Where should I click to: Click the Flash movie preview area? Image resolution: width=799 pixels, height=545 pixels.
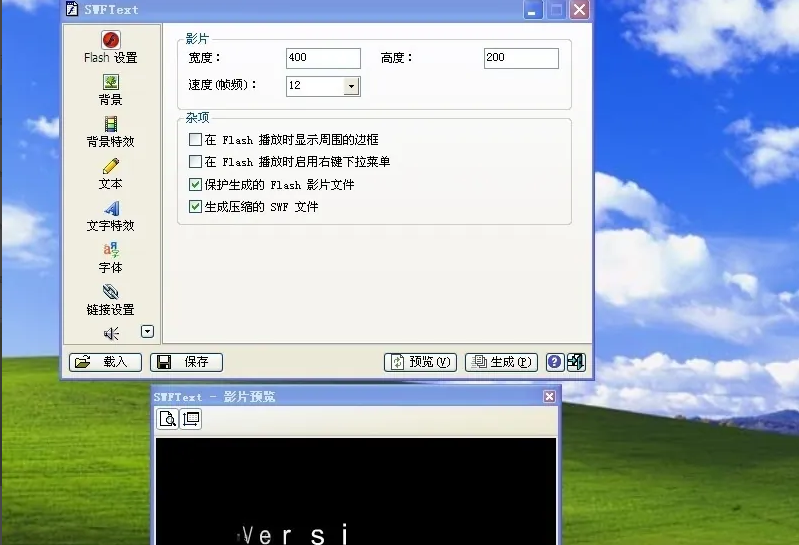click(356, 491)
